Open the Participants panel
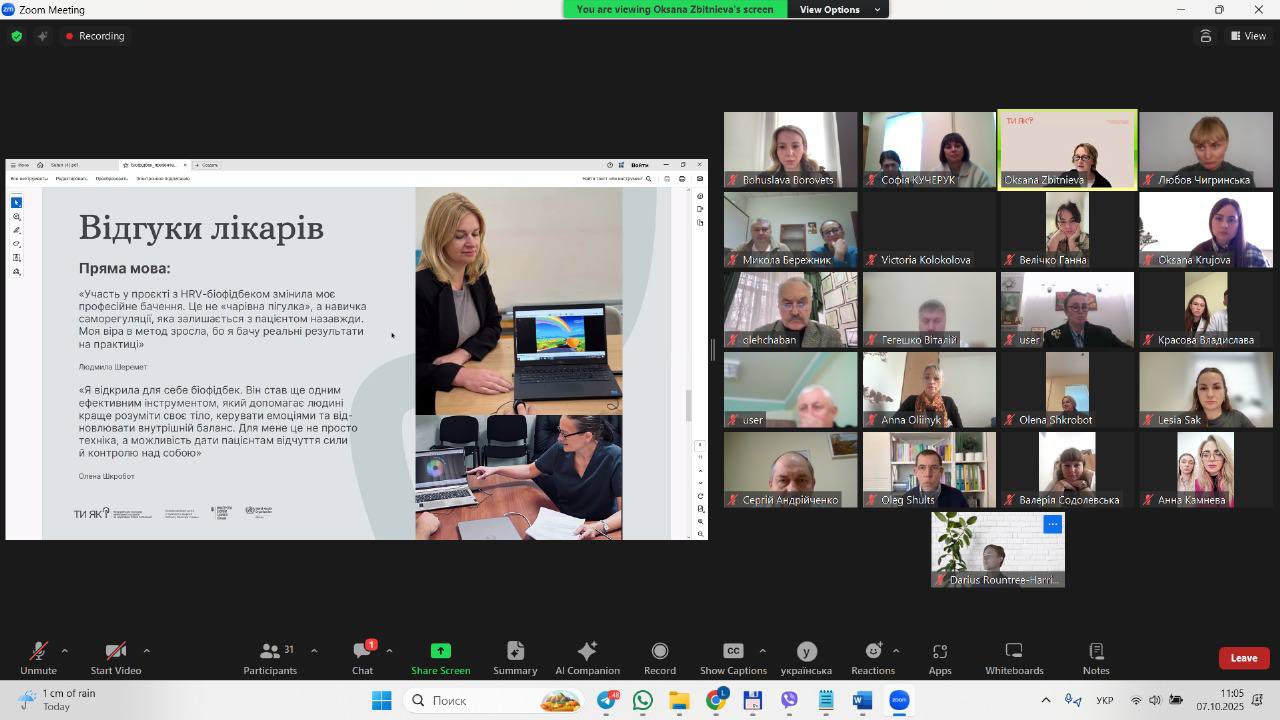Image resolution: width=1280 pixels, height=720 pixels. point(270,657)
